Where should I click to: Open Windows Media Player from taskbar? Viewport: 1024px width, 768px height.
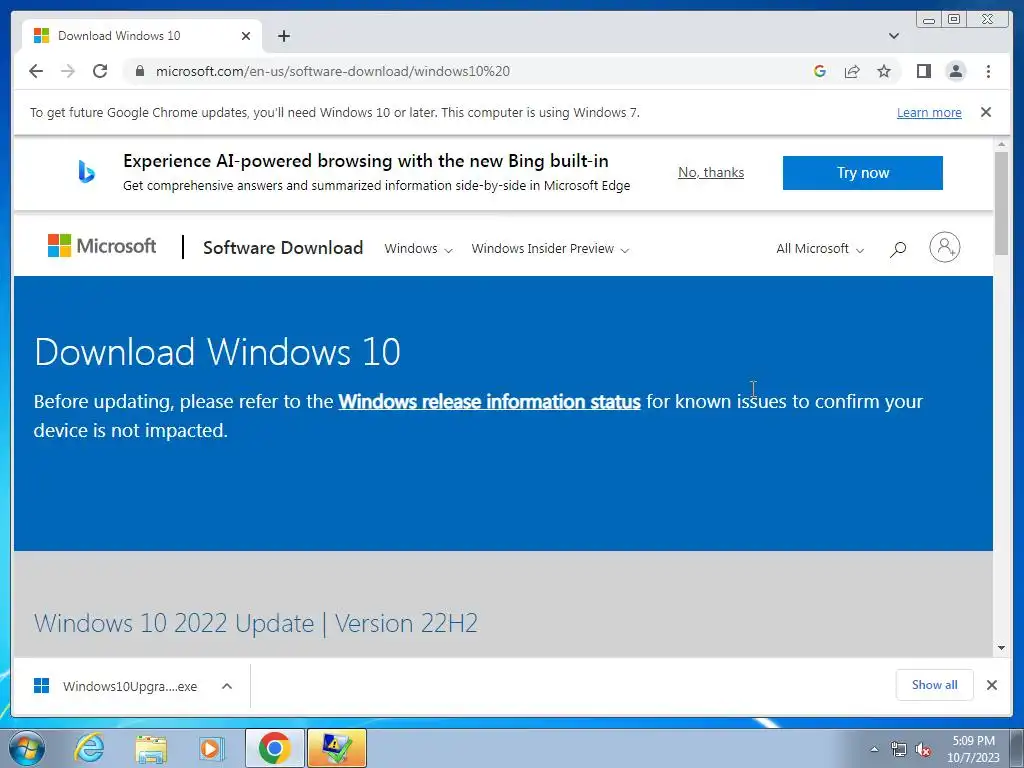tap(211, 748)
